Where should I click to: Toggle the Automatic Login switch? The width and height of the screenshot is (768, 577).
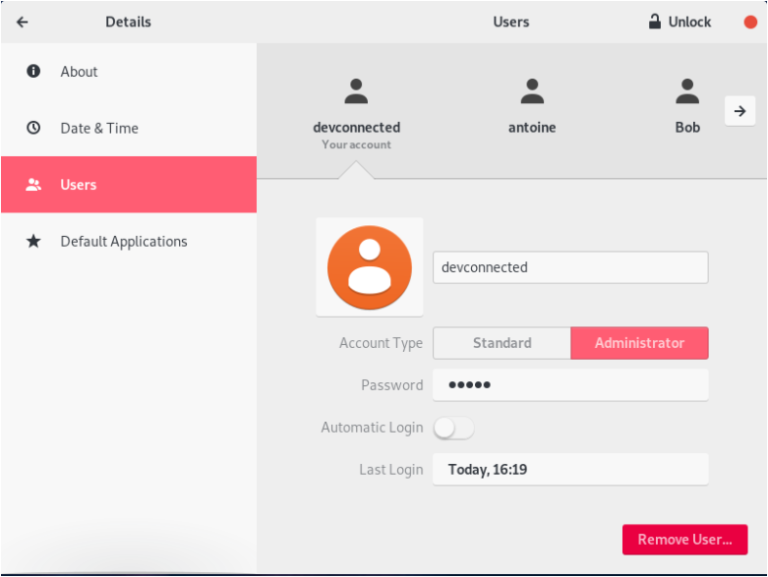(x=454, y=428)
